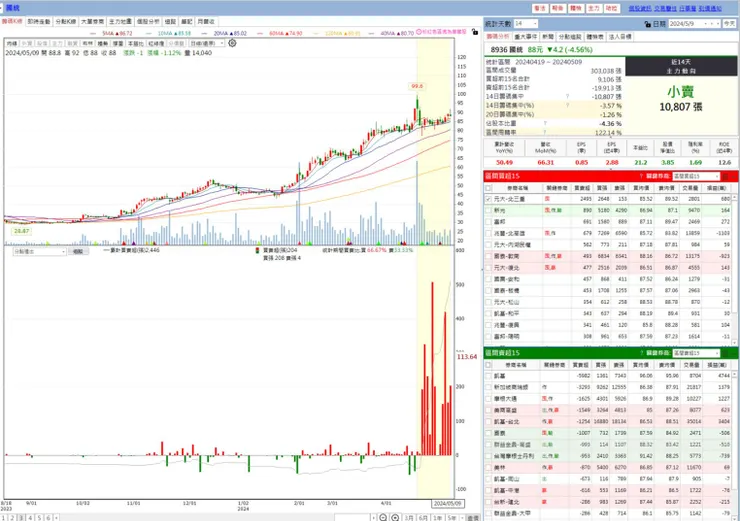Select the 1年 range button
Screen dimensions: 740x521
tap(438, 518)
